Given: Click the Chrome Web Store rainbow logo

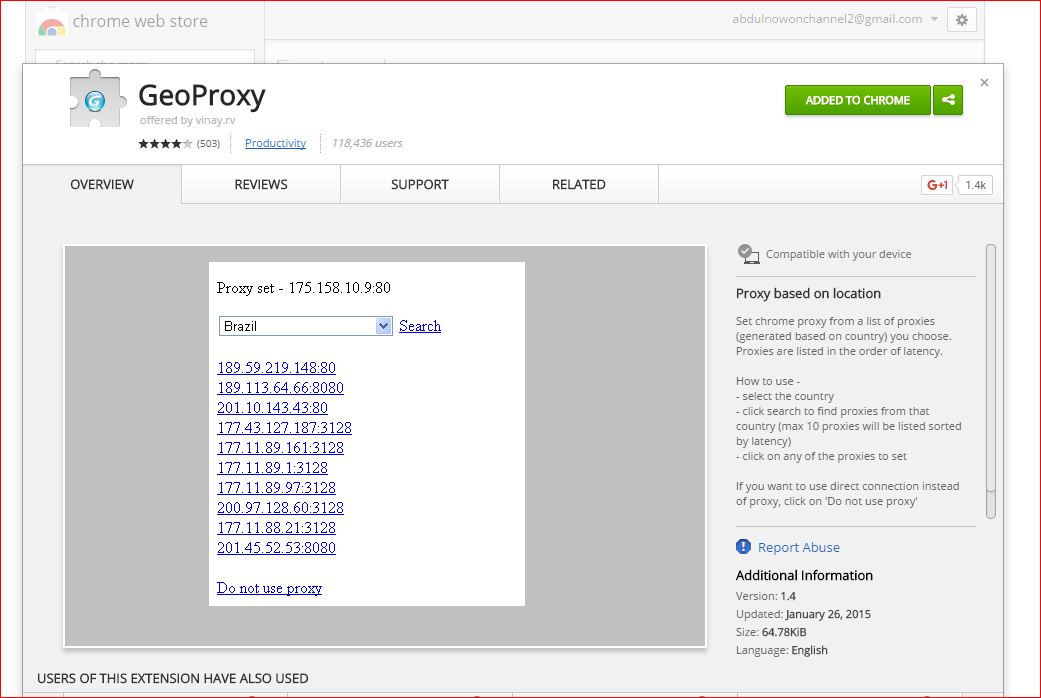Looking at the screenshot, I should click(51, 25).
